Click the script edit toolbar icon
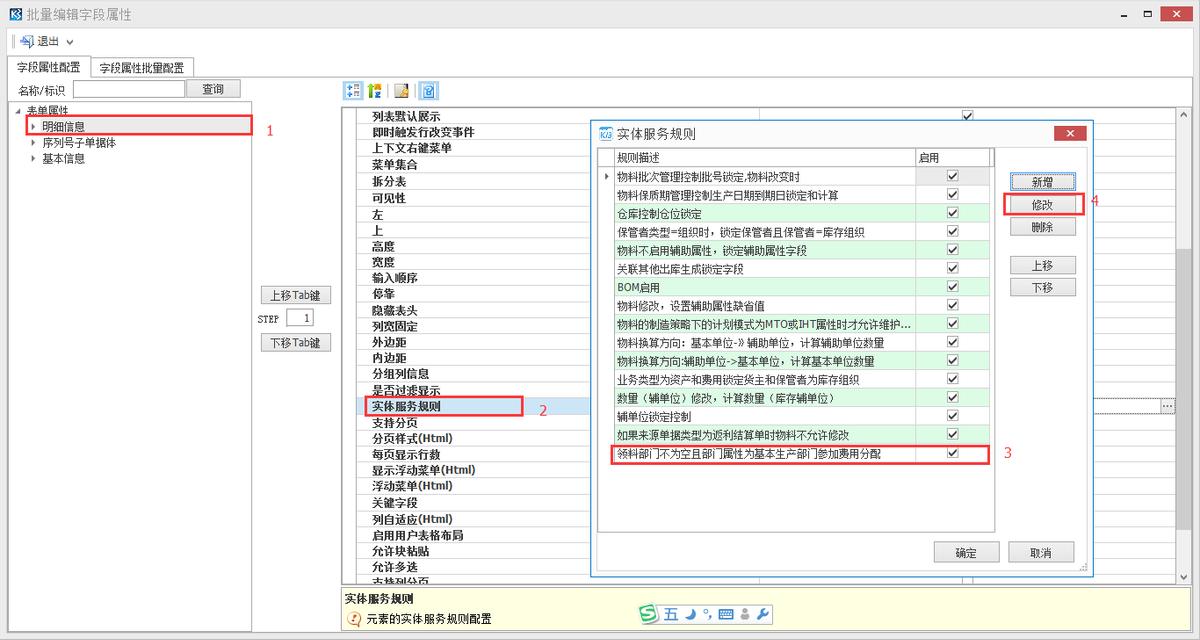Screen dimensions: 1200x640 [401, 90]
